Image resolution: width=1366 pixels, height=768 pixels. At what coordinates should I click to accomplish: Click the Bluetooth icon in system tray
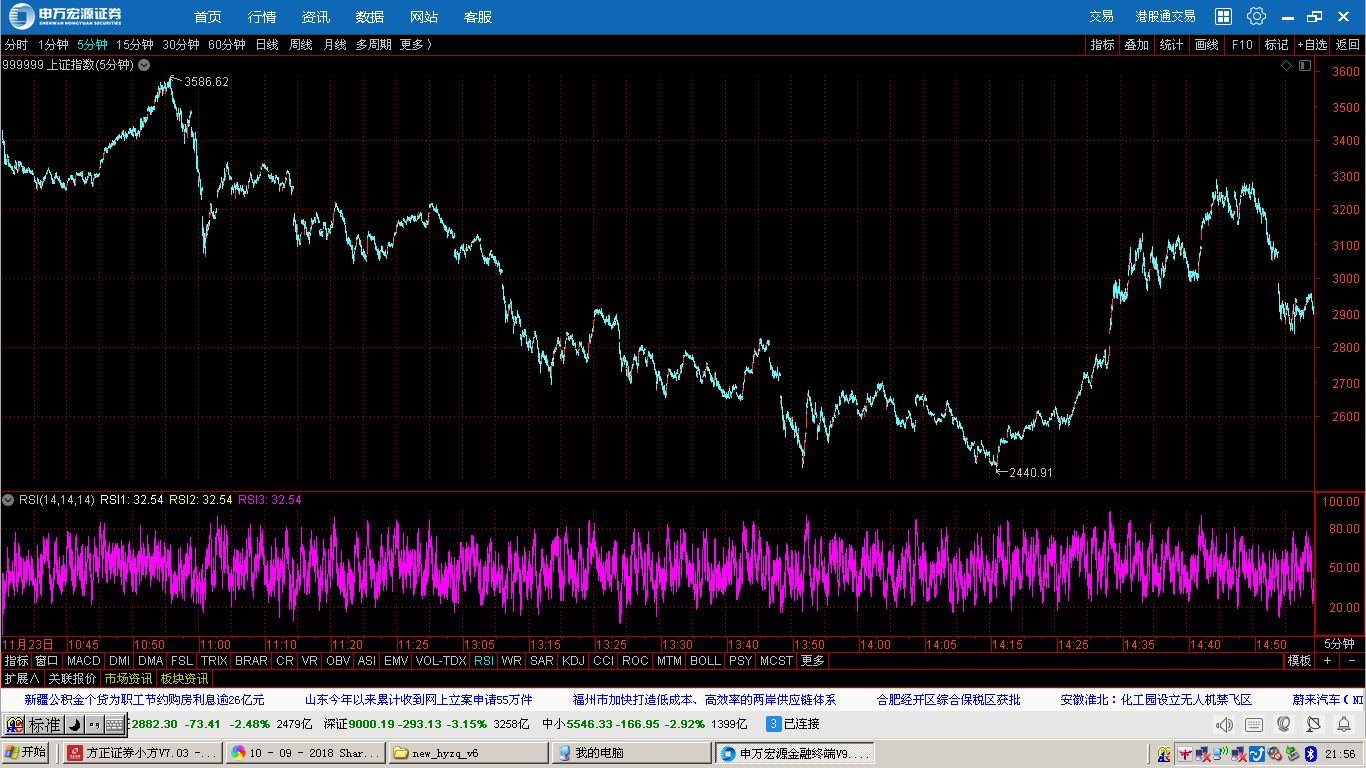(1310, 753)
